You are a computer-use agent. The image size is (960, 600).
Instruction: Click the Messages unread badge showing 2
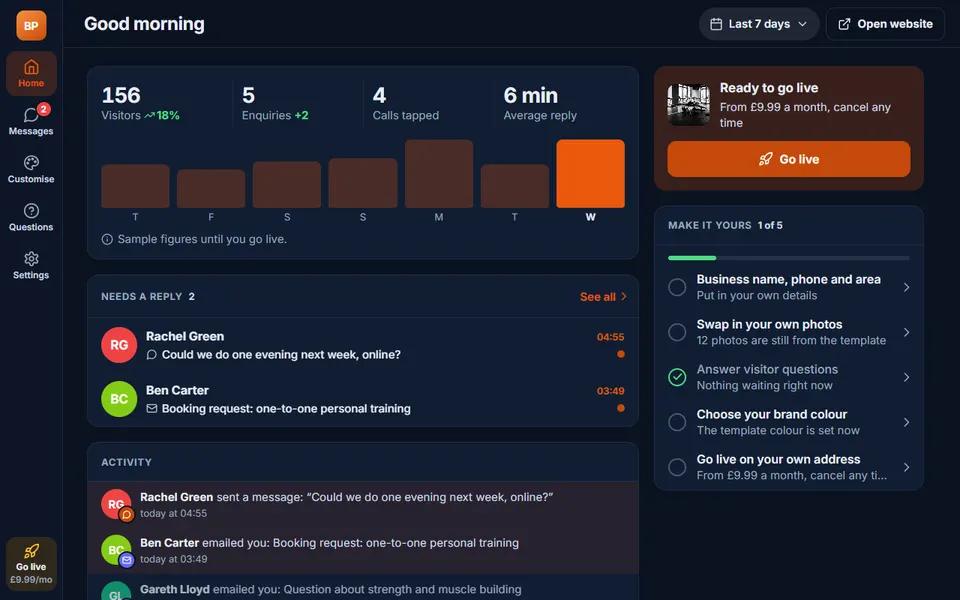pos(43,109)
